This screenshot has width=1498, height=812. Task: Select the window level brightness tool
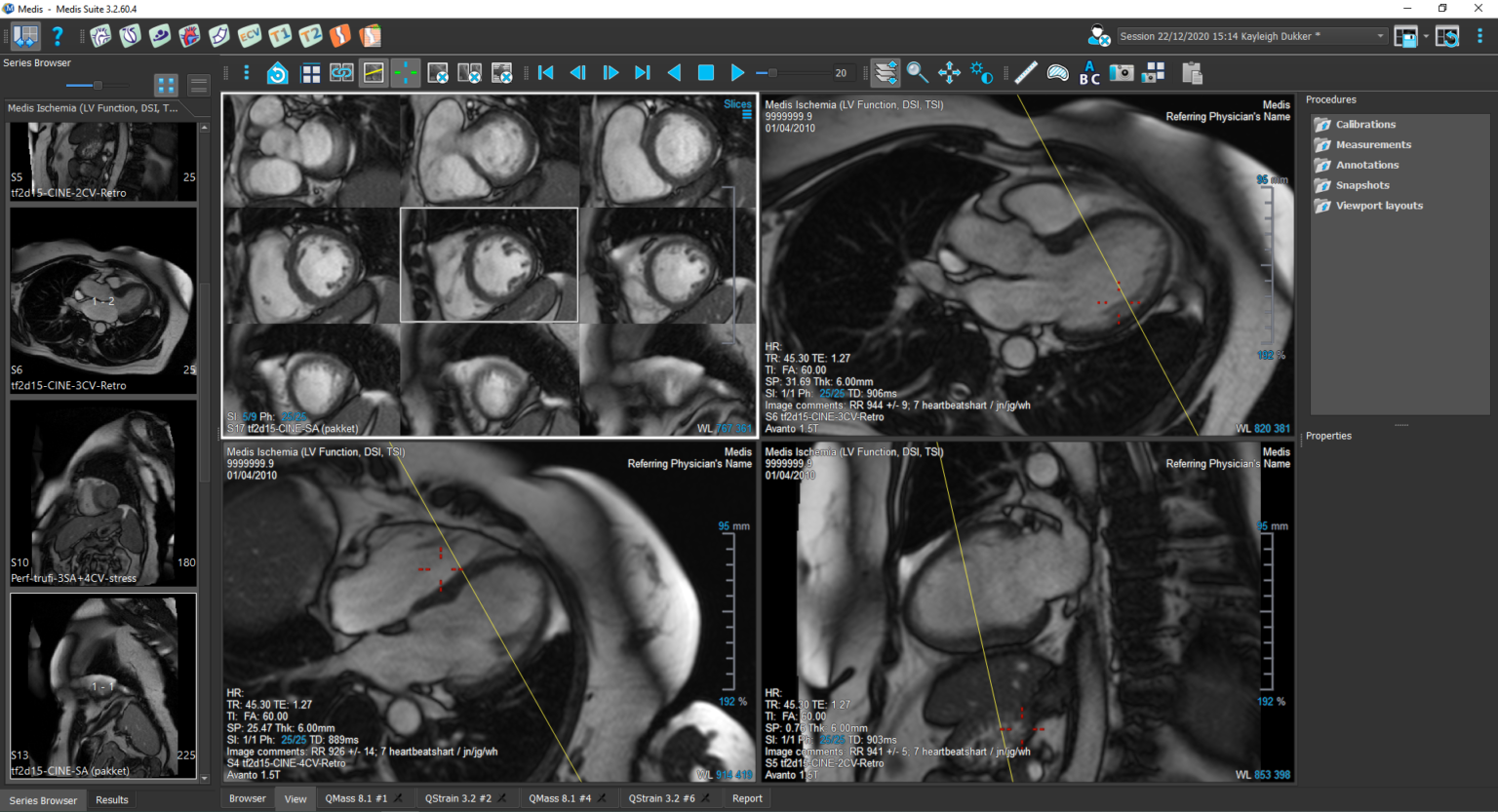pos(981,73)
